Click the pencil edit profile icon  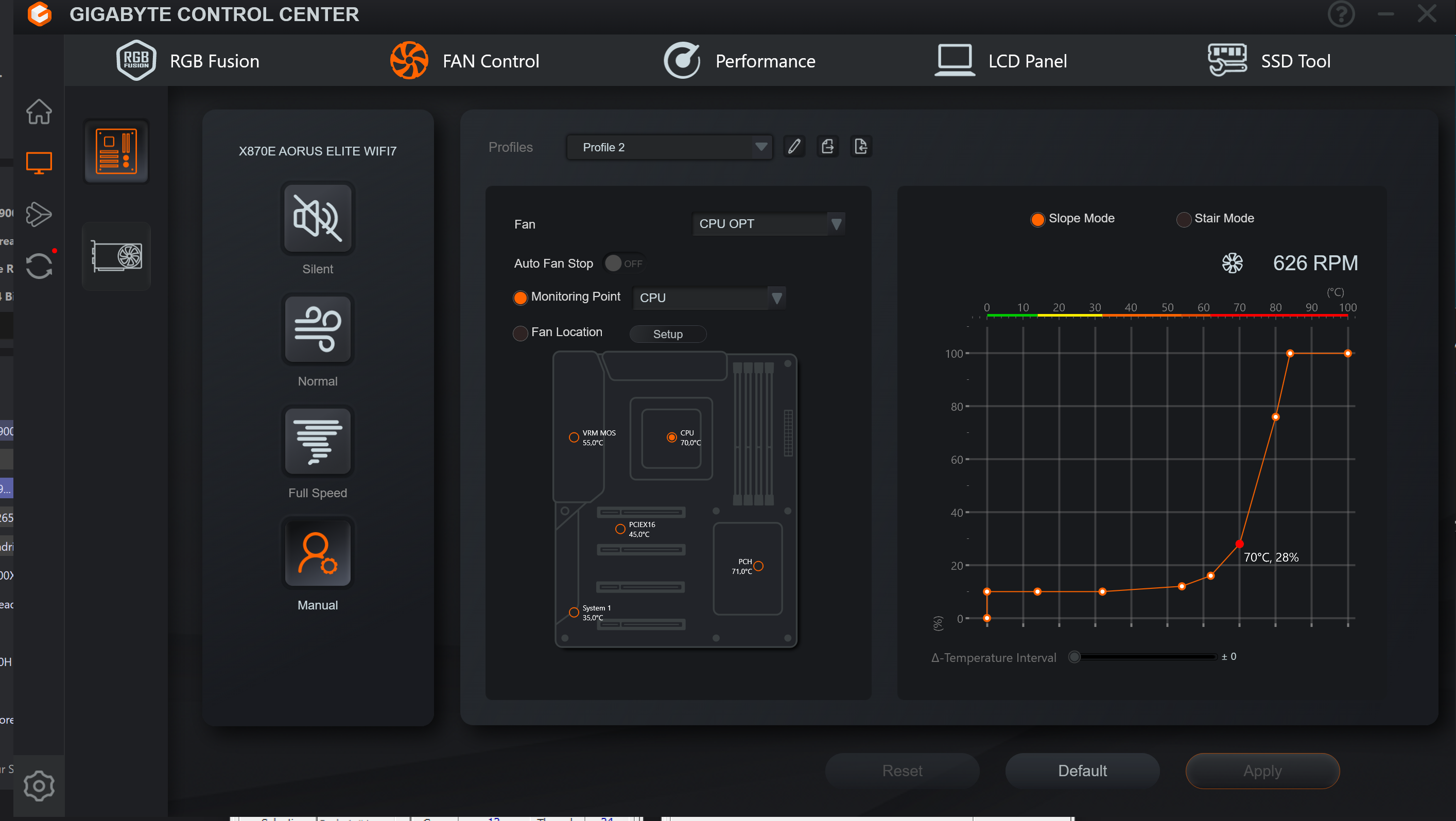click(794, 146)
